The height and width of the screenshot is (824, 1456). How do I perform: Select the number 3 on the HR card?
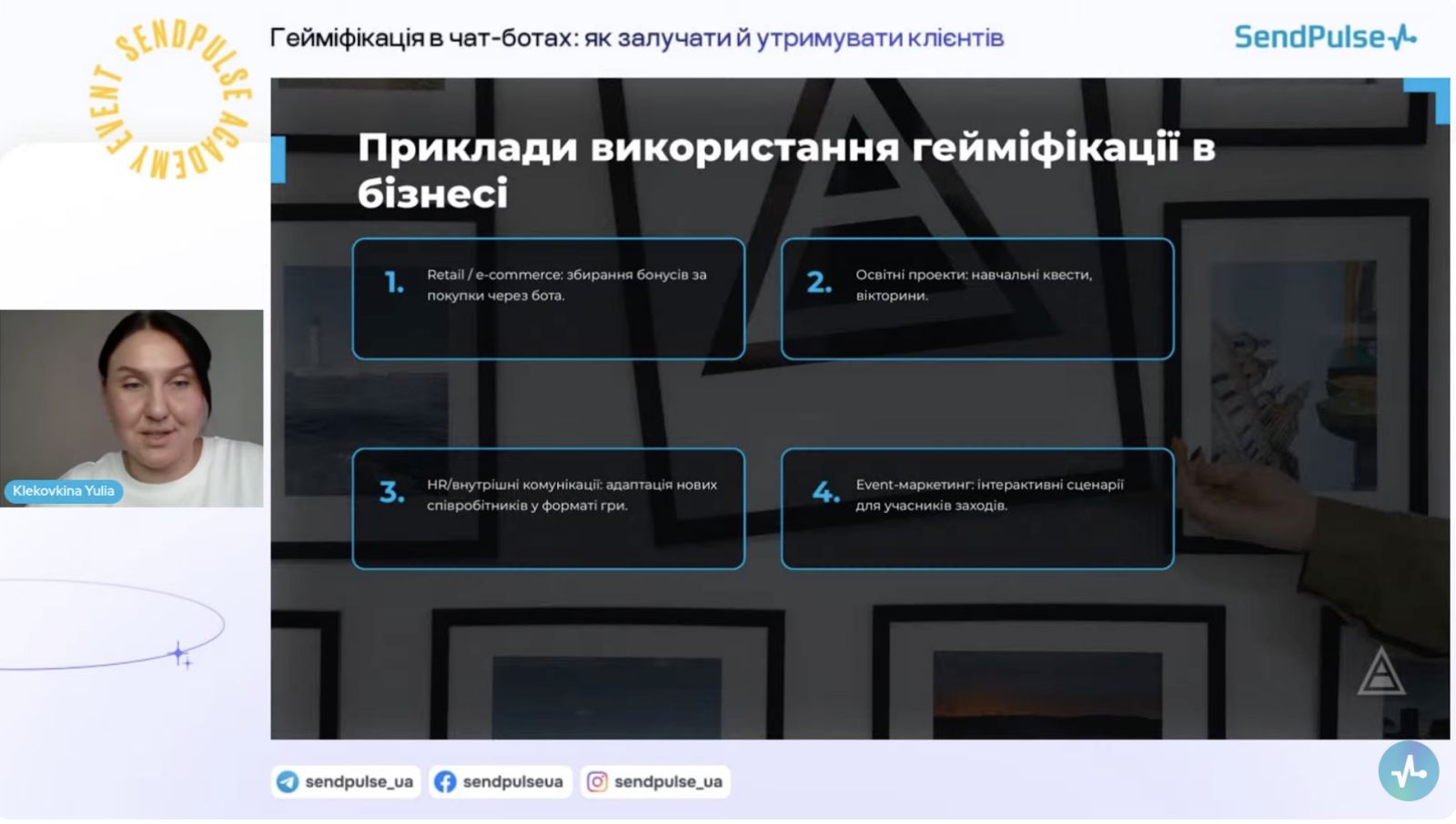point(392,492)
